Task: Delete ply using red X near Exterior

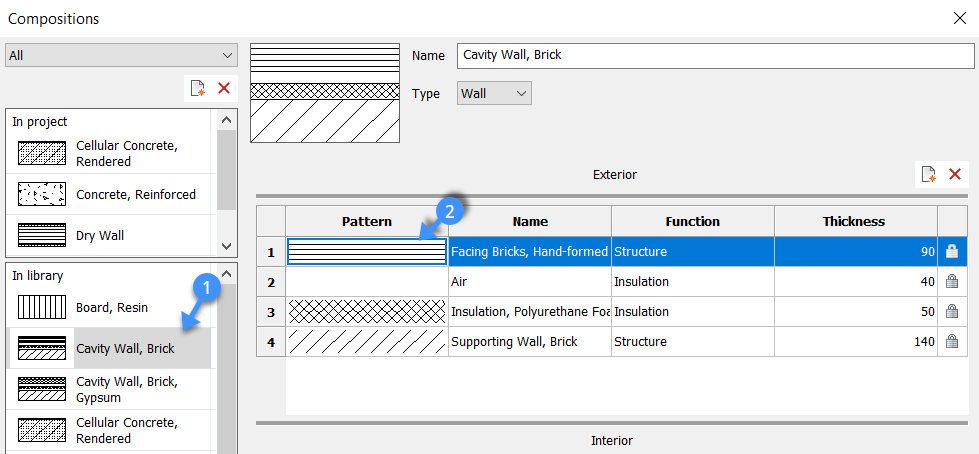Action: coord(955,174)
